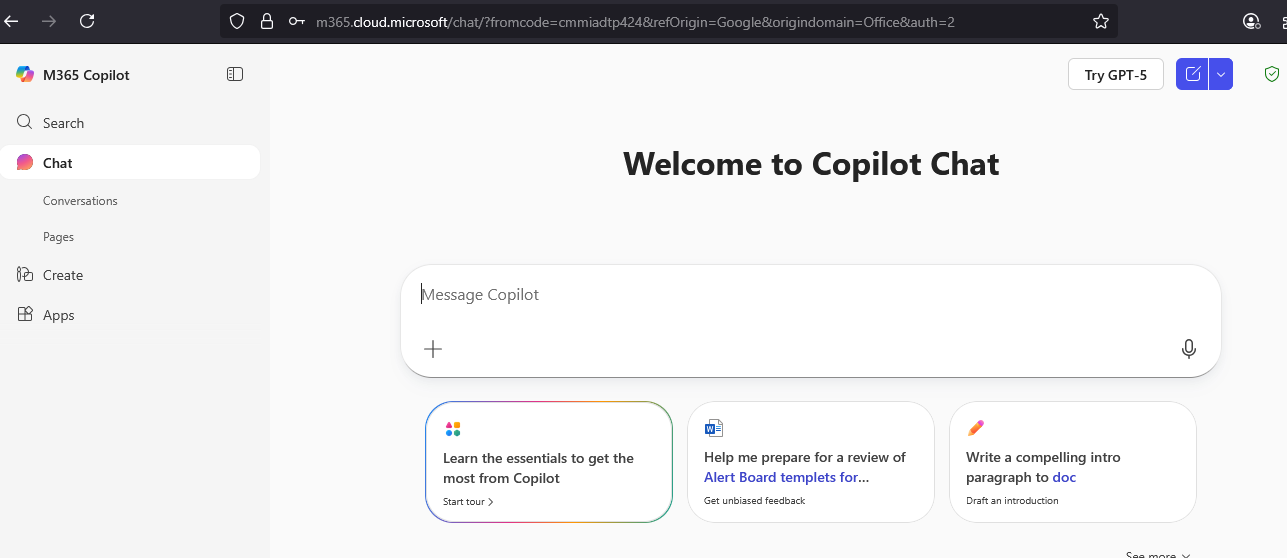1287x558 pixels.
Task: Open Search in the sidebar
Action: (x=130, y=123)
